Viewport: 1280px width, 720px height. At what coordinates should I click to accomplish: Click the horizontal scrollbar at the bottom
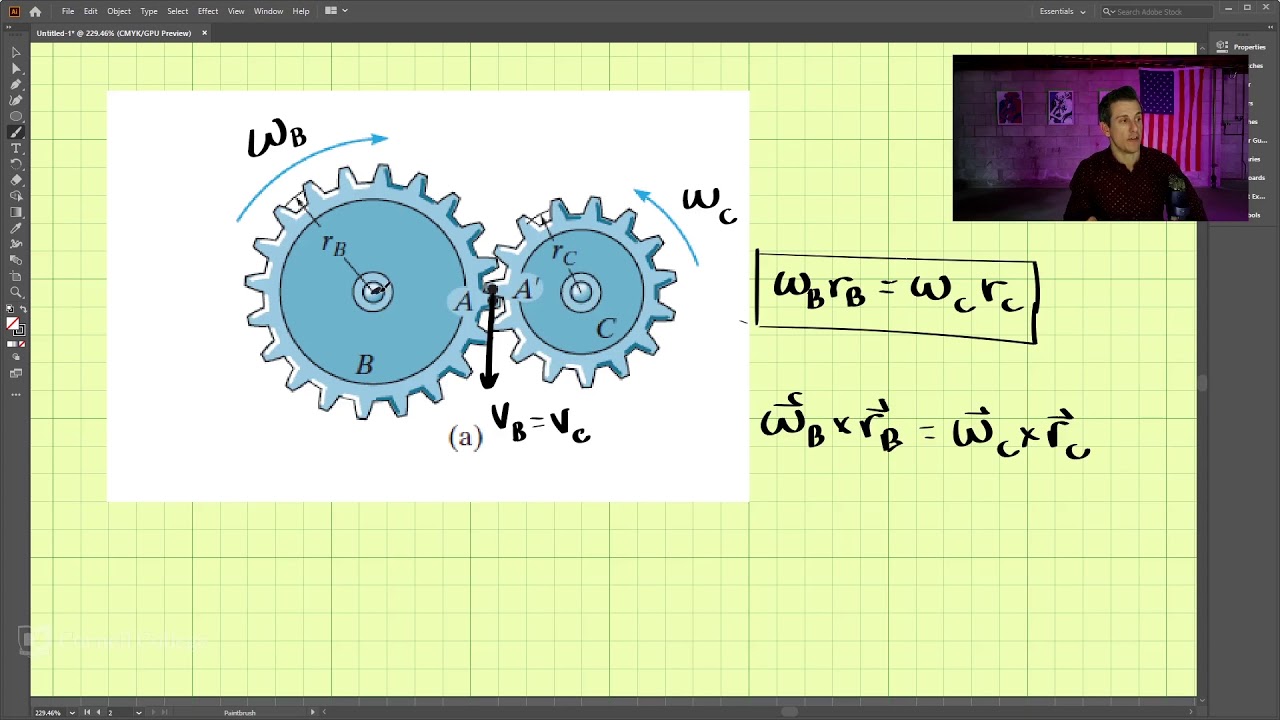(x=790, y=712)
